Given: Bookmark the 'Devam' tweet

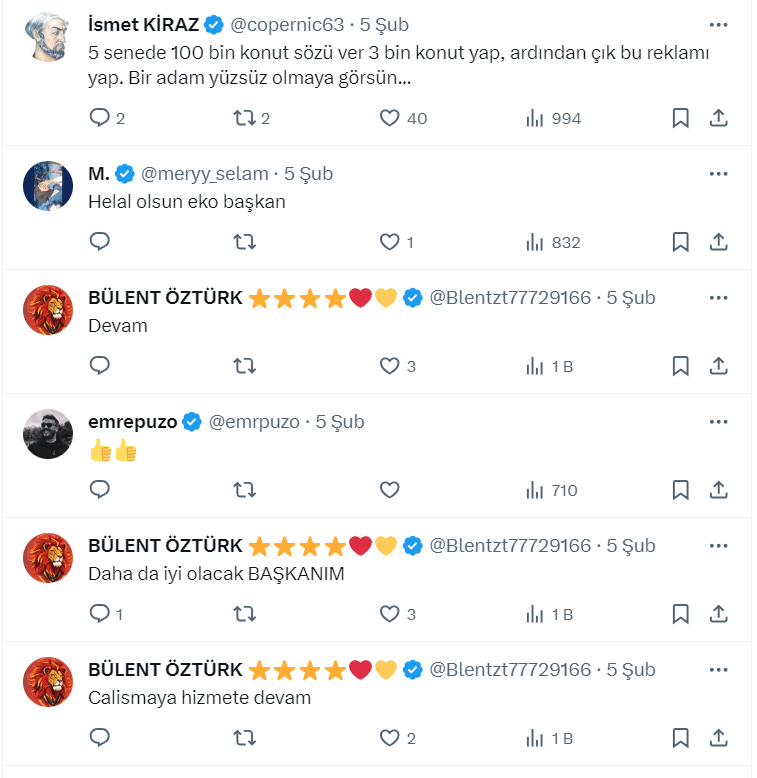Looking at the screenshot, I should (680, 366).
